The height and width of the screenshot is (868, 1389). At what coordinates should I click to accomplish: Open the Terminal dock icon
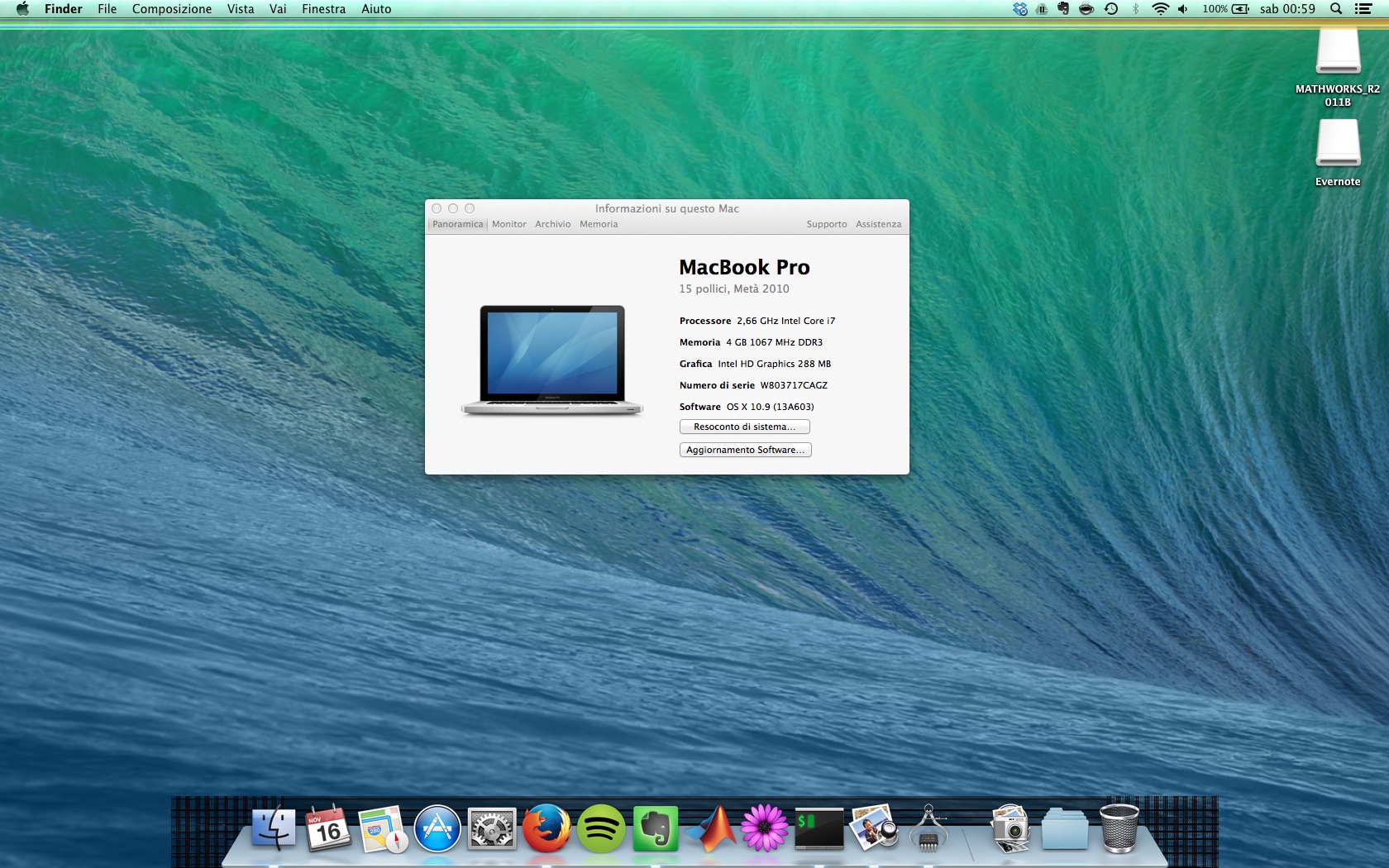click(x=819, y=828)
